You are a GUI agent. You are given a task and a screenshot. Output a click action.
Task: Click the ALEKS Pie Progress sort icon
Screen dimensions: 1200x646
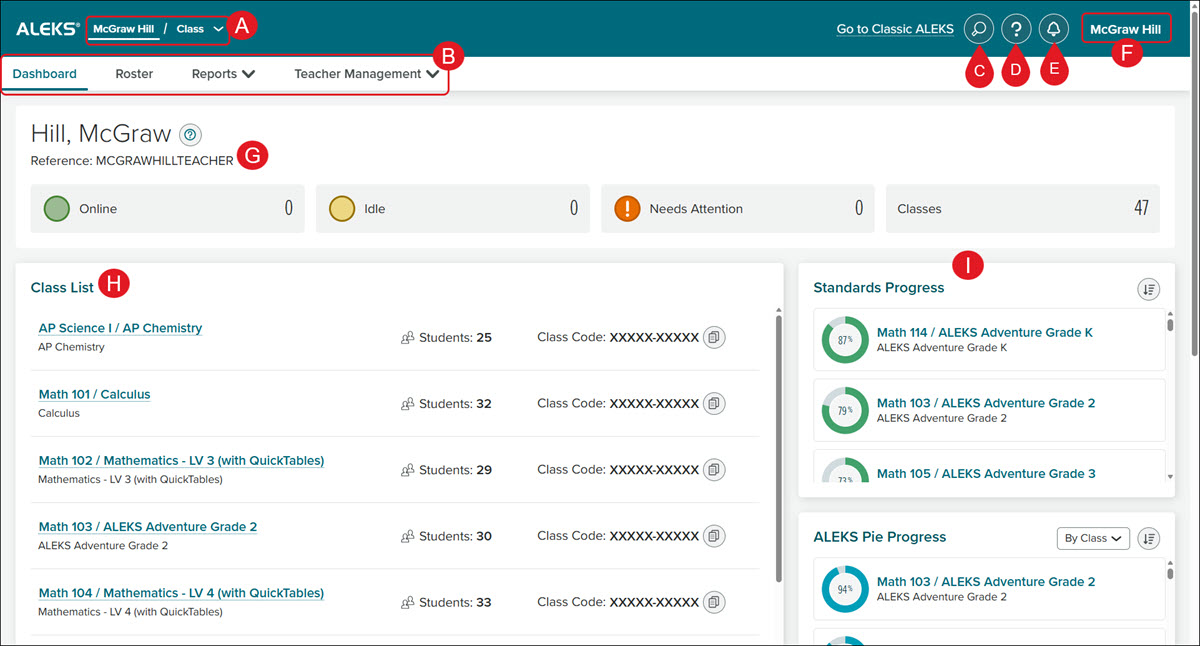pyautogui.click(x=1148, y=538)
